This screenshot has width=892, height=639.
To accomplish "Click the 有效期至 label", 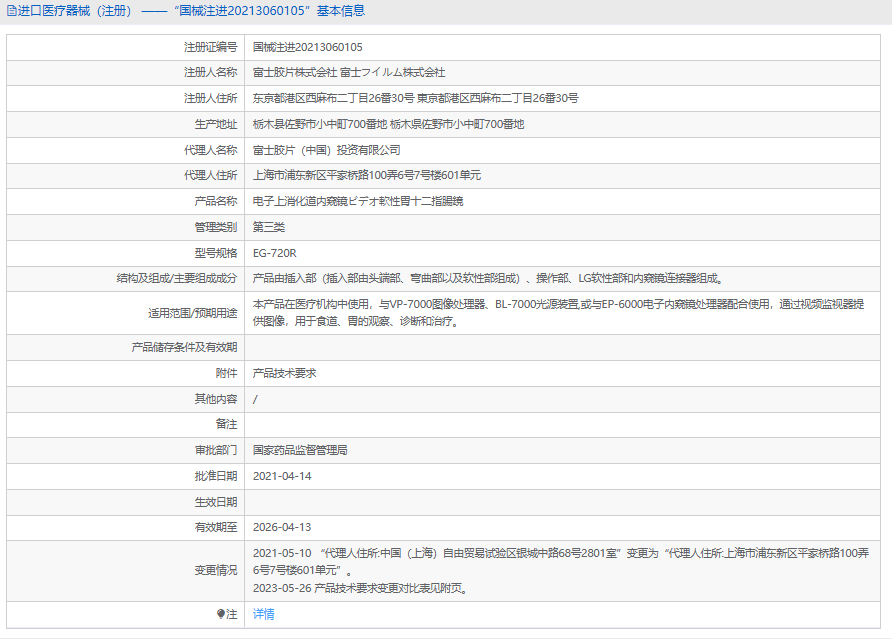I will pyautogui.click(x=216, y=527).
